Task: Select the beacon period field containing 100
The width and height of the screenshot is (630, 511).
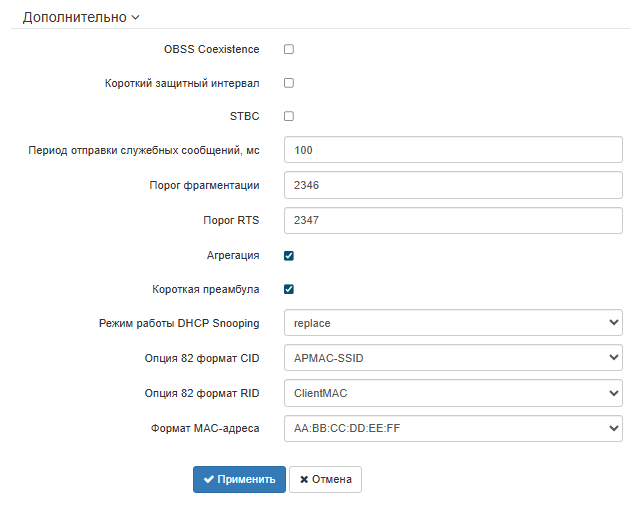Action: coord(453,150)
